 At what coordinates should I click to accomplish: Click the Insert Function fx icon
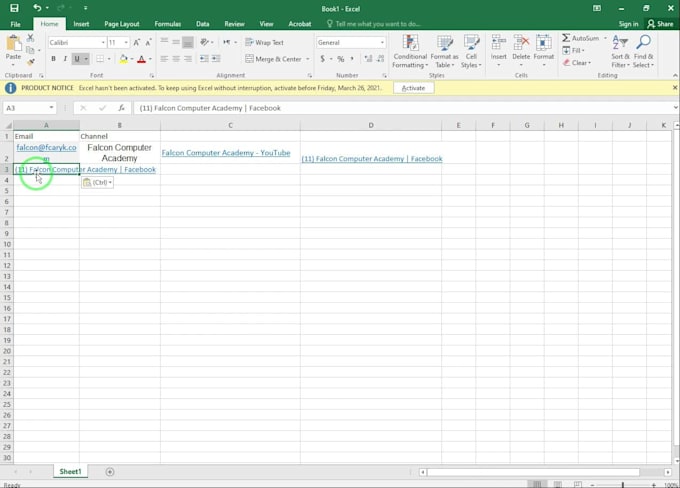click(x=121, y=108)
